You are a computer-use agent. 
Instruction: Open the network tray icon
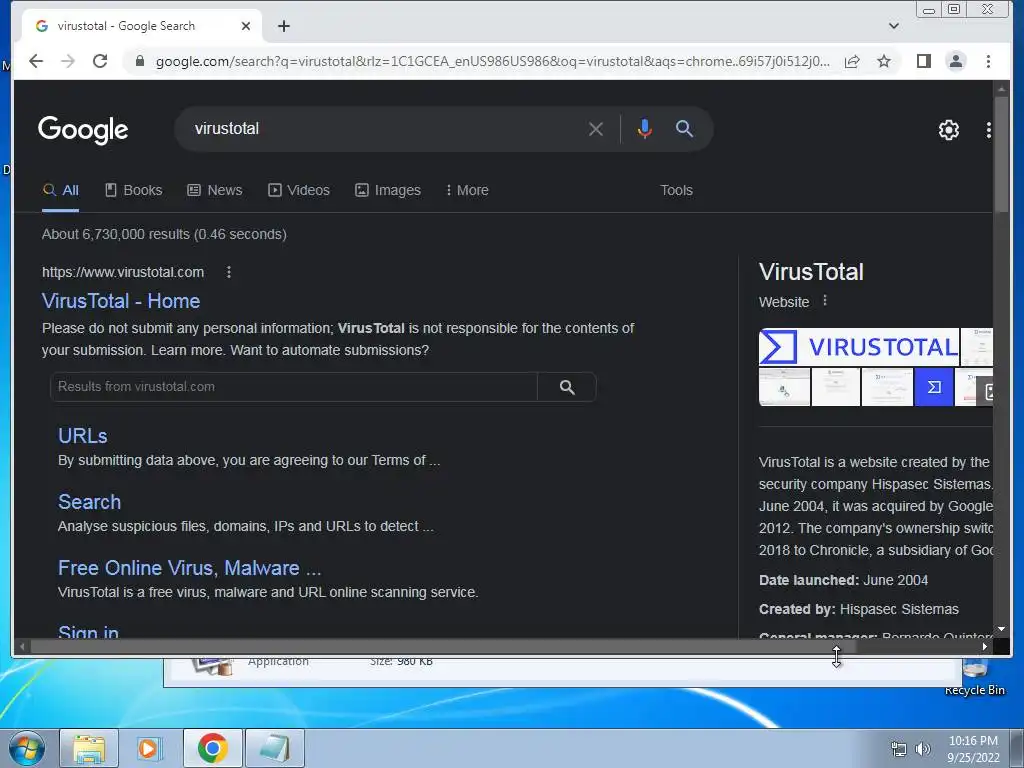tap(899, 749)
